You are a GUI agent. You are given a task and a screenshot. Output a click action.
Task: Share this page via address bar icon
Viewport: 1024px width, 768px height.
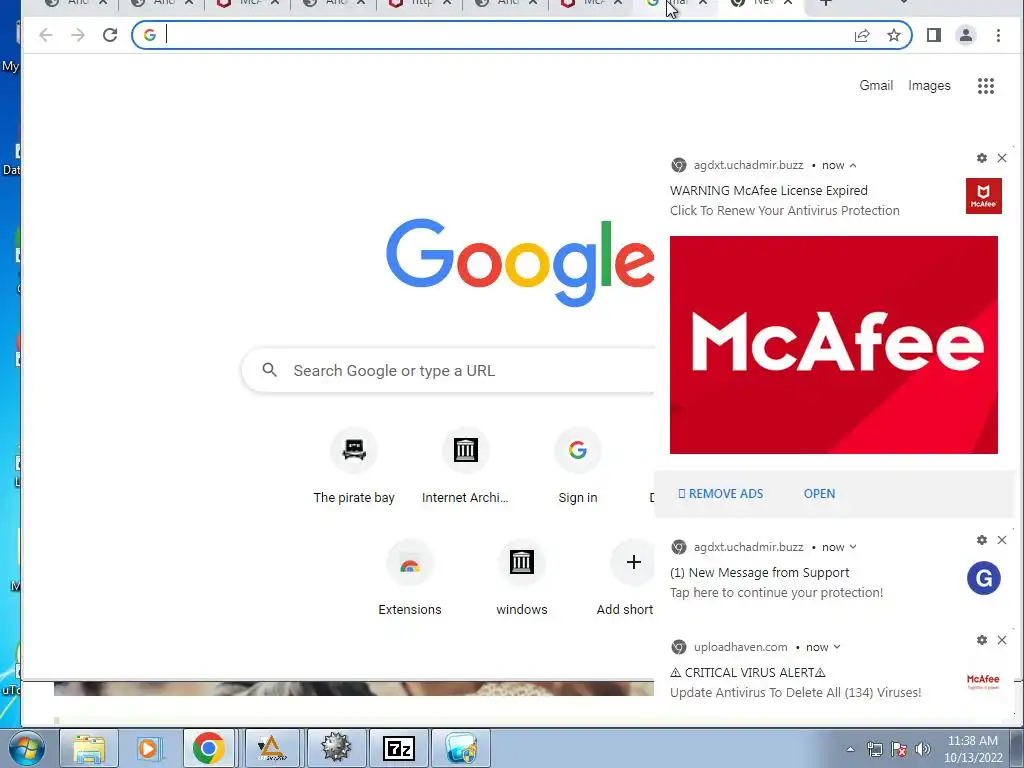tap(862, 35)
